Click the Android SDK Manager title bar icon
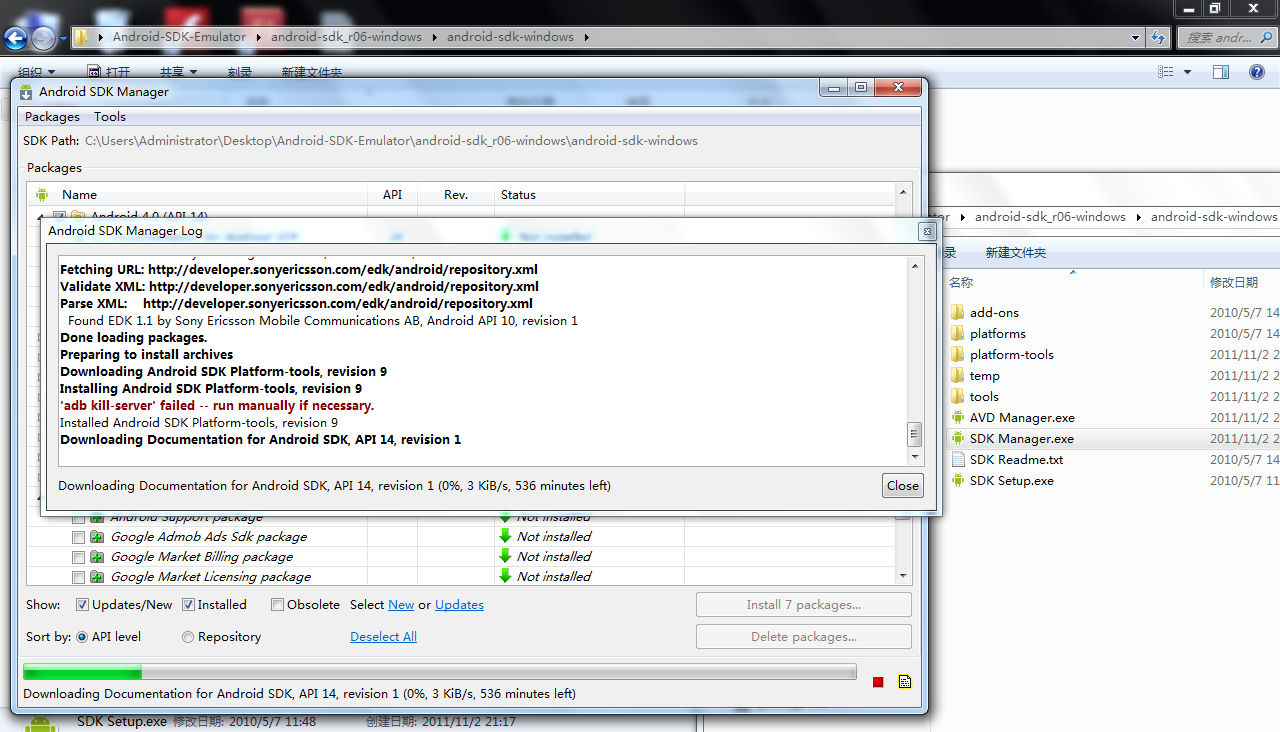1280x732 pixels. (x=26, y=92)
